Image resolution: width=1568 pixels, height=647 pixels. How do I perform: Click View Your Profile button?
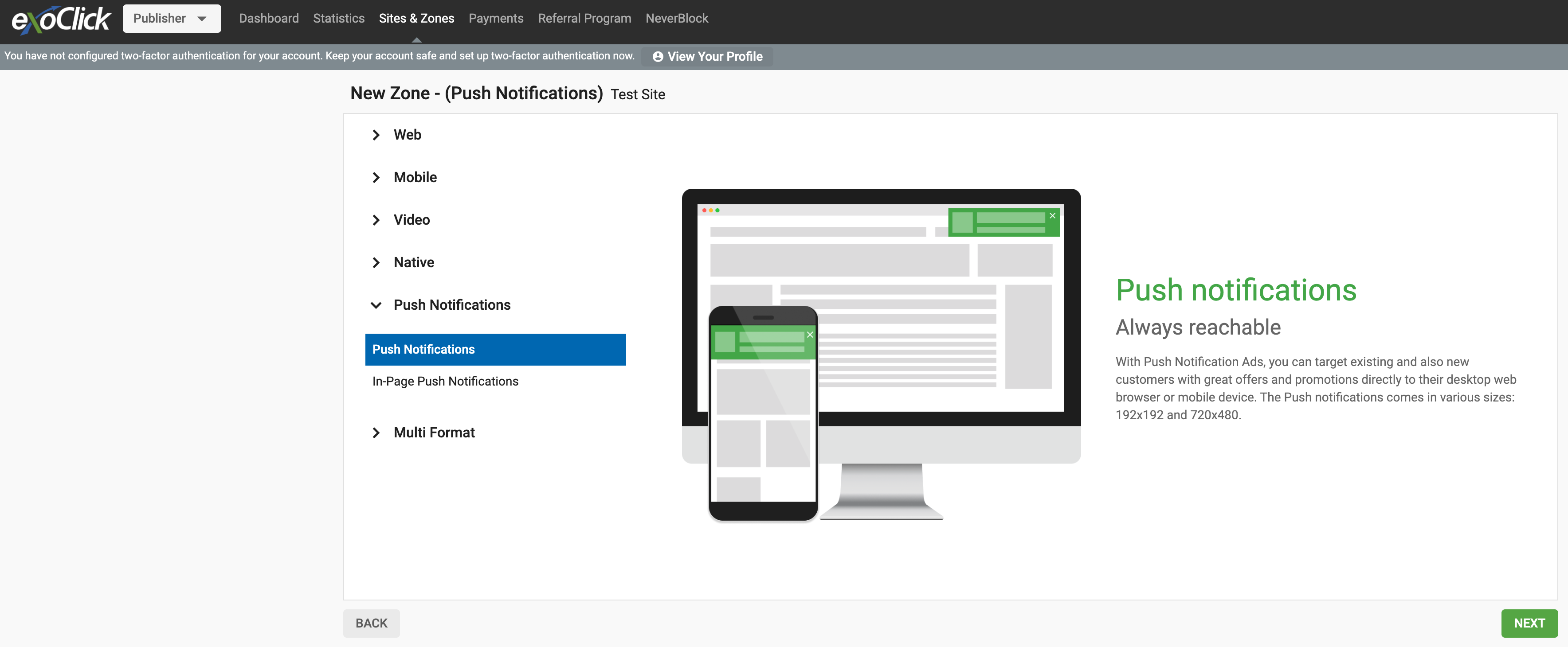tap(707, 57)
